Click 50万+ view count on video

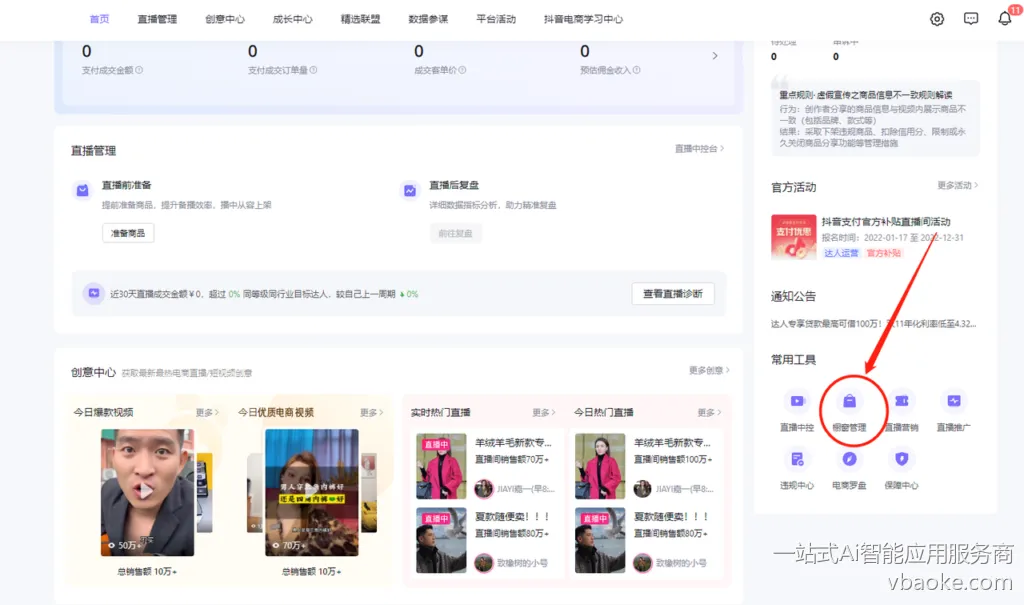tap(124, 545)
